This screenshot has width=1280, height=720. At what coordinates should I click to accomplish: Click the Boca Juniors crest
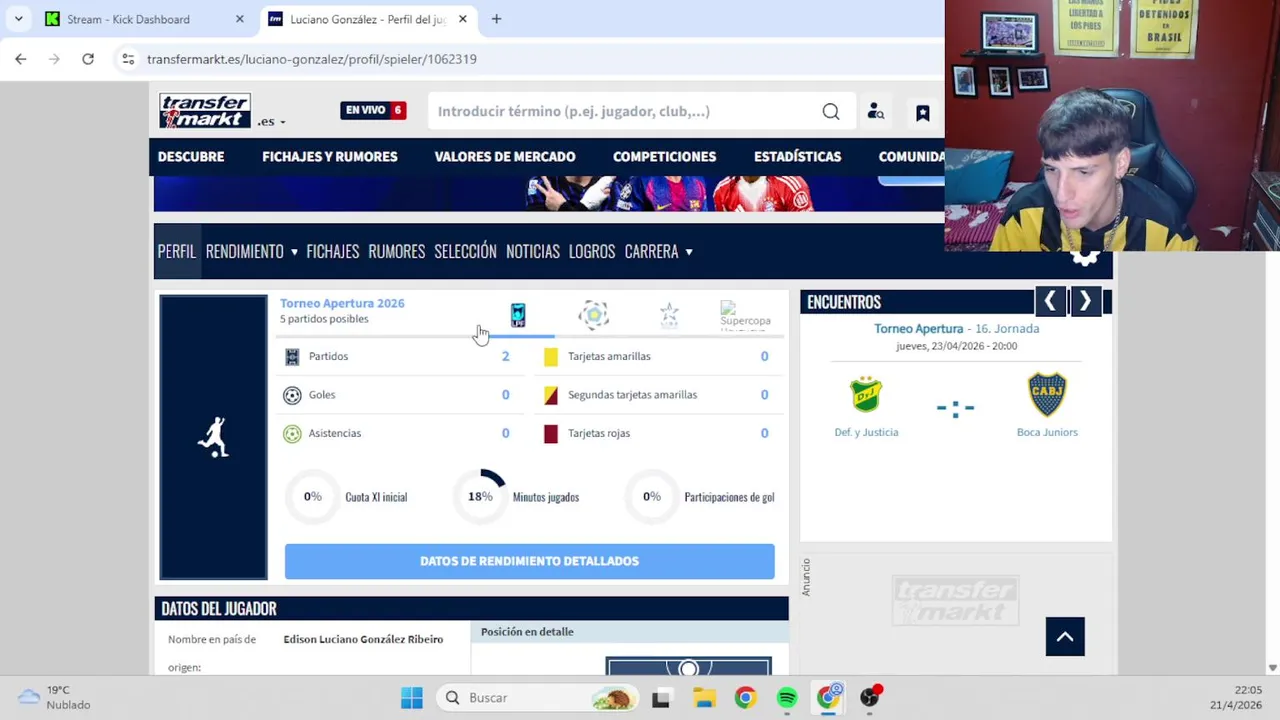(1047, 394)
